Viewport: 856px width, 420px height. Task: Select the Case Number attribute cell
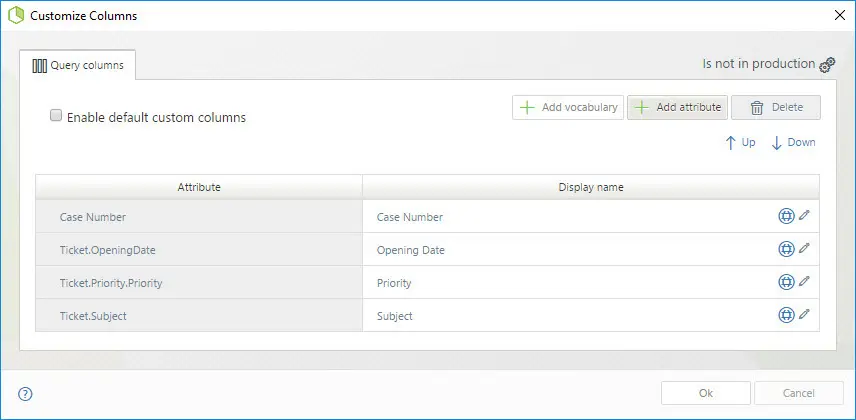click(199, 216)
